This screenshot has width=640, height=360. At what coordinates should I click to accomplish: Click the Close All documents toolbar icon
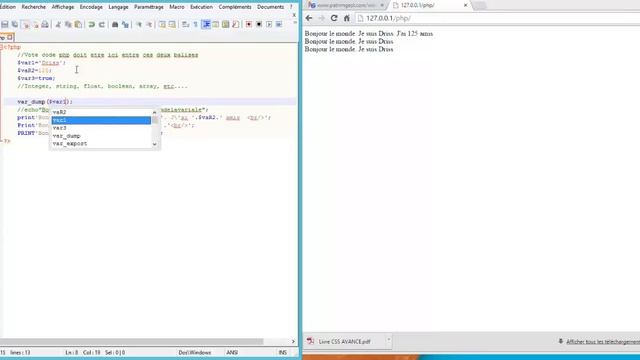coord(36,24)
